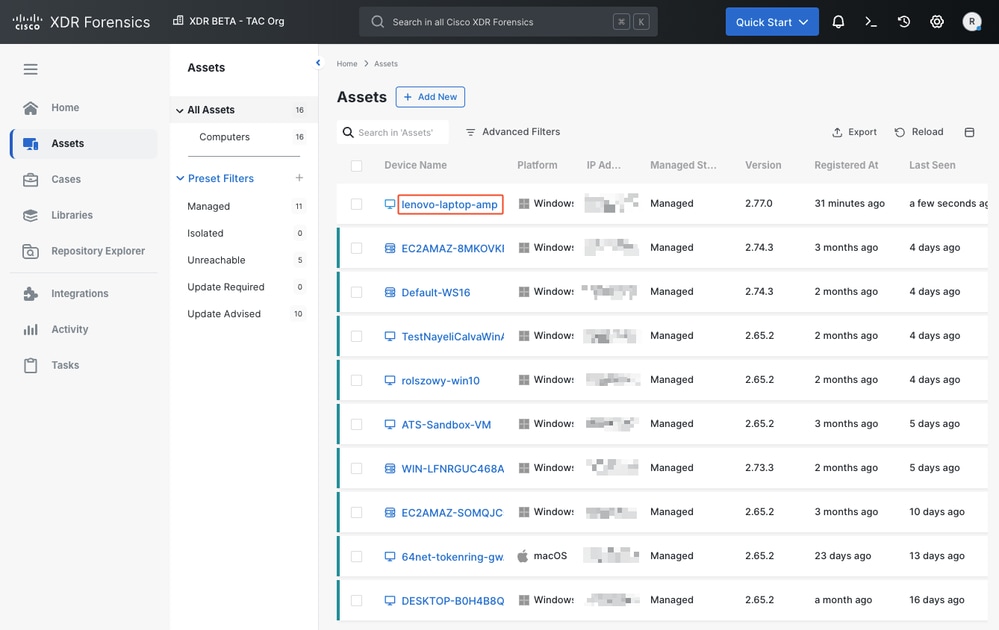The height and width of the screenshot is (630, 999).
Task: Open the notifications bell icon
Action: pos(838,21)
